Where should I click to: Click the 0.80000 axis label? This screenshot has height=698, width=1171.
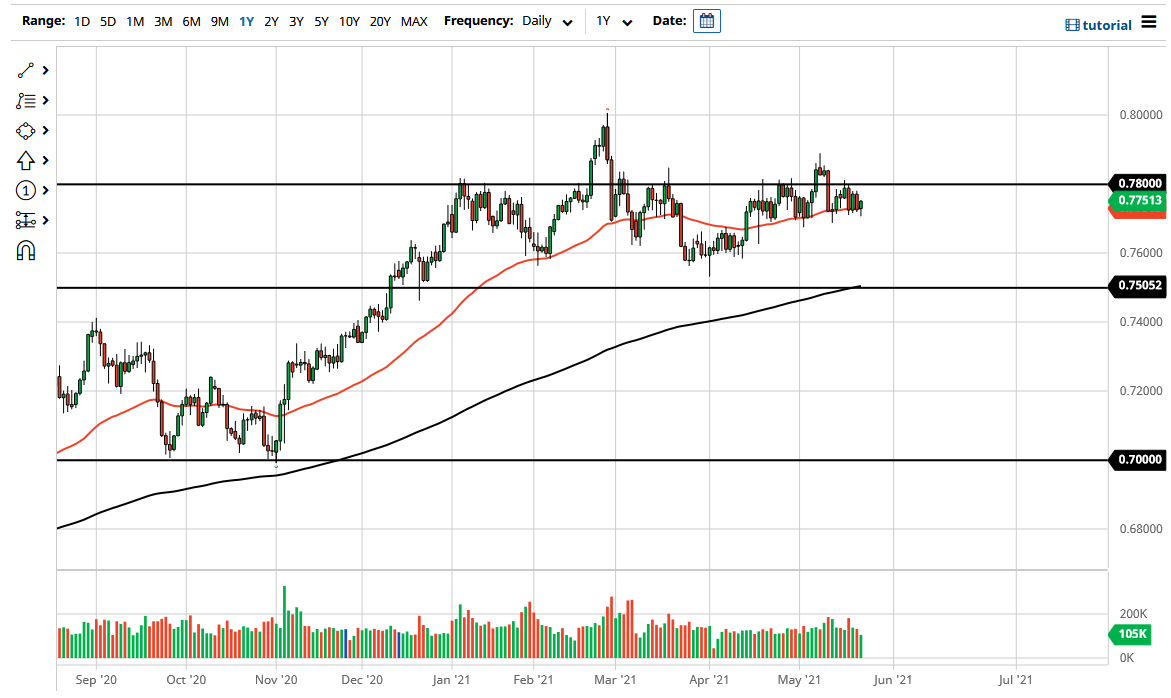point(1141,115)
